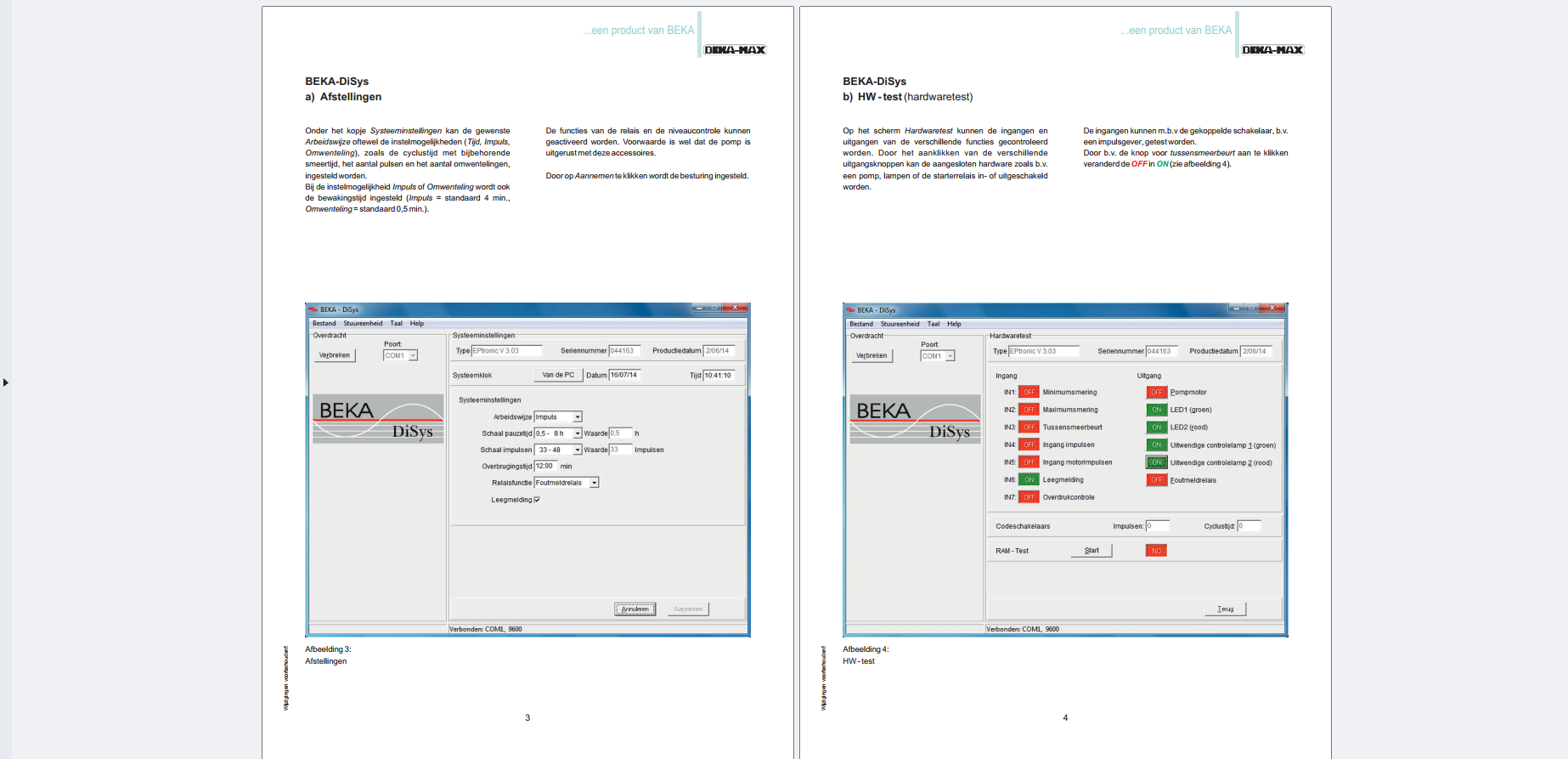
Task: Click the 'Afbeelding 3:' caption
Action: point(328,649)
